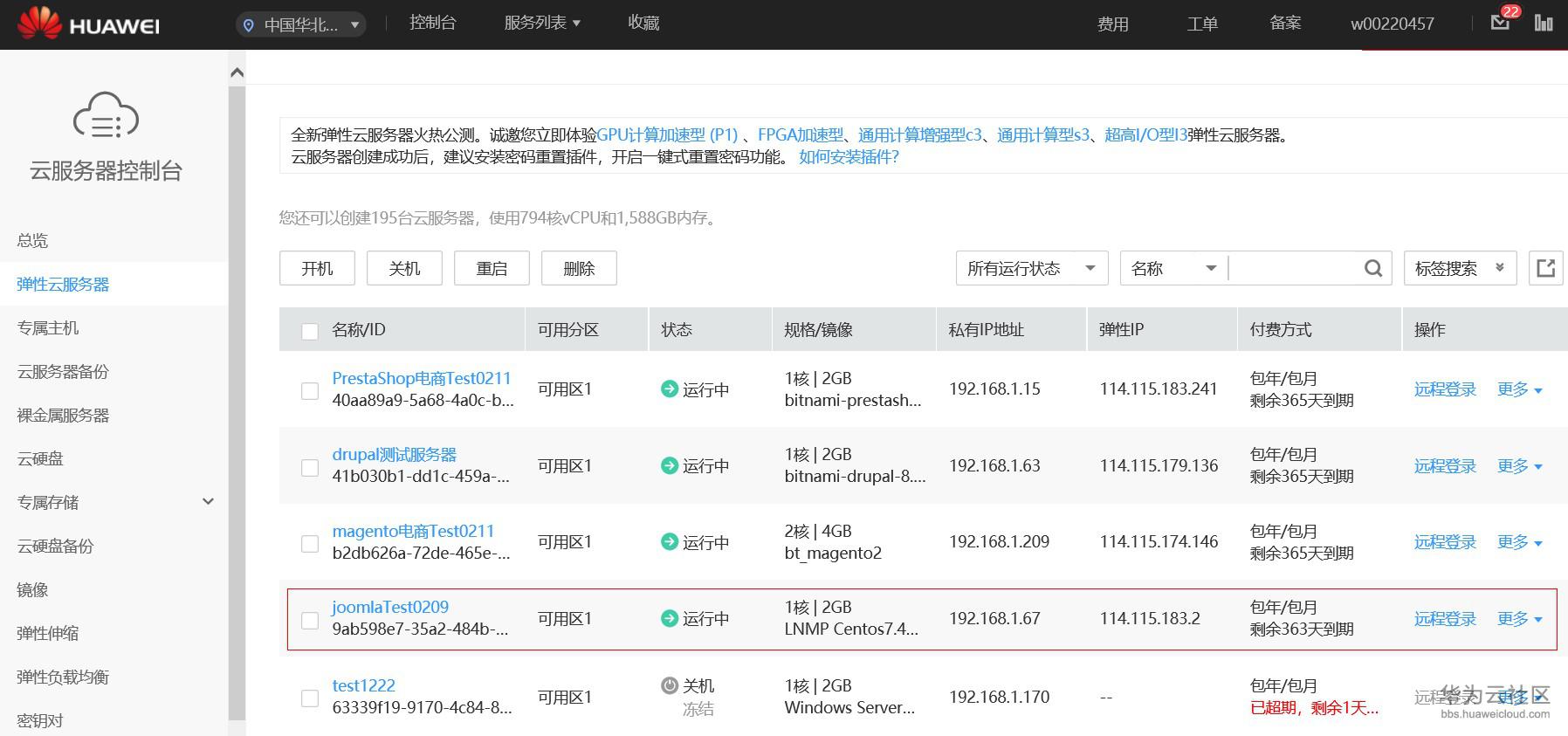This screenshot has width=1568, height=736.
Task: Open the mail notifications icon
Action: 1500,24
